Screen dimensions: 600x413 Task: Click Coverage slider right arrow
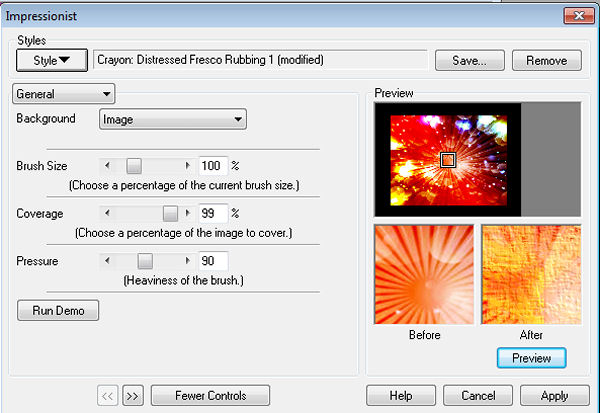188,213
